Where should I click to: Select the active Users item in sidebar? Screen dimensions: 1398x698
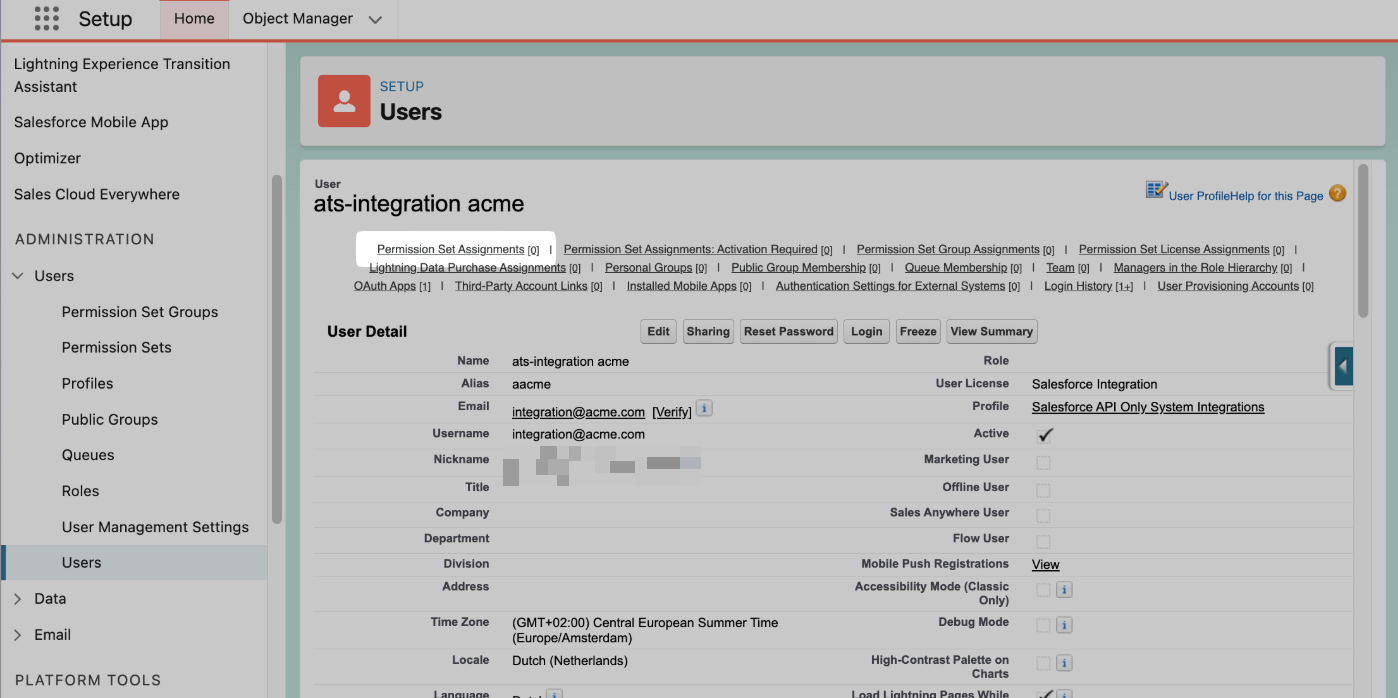pyautogui.click(x=134, y=563)
